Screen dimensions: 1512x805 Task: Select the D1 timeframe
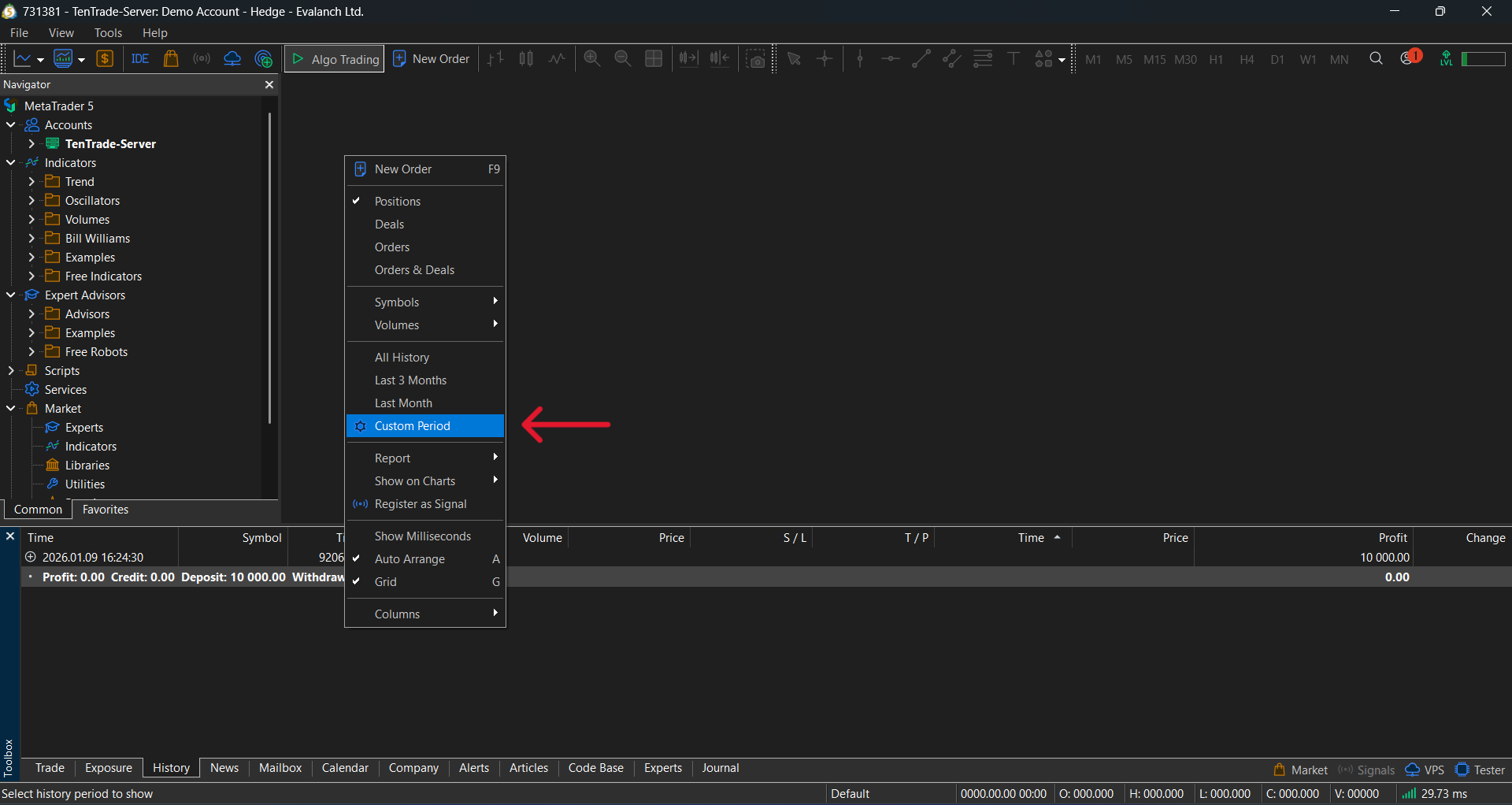point(1277,59)
